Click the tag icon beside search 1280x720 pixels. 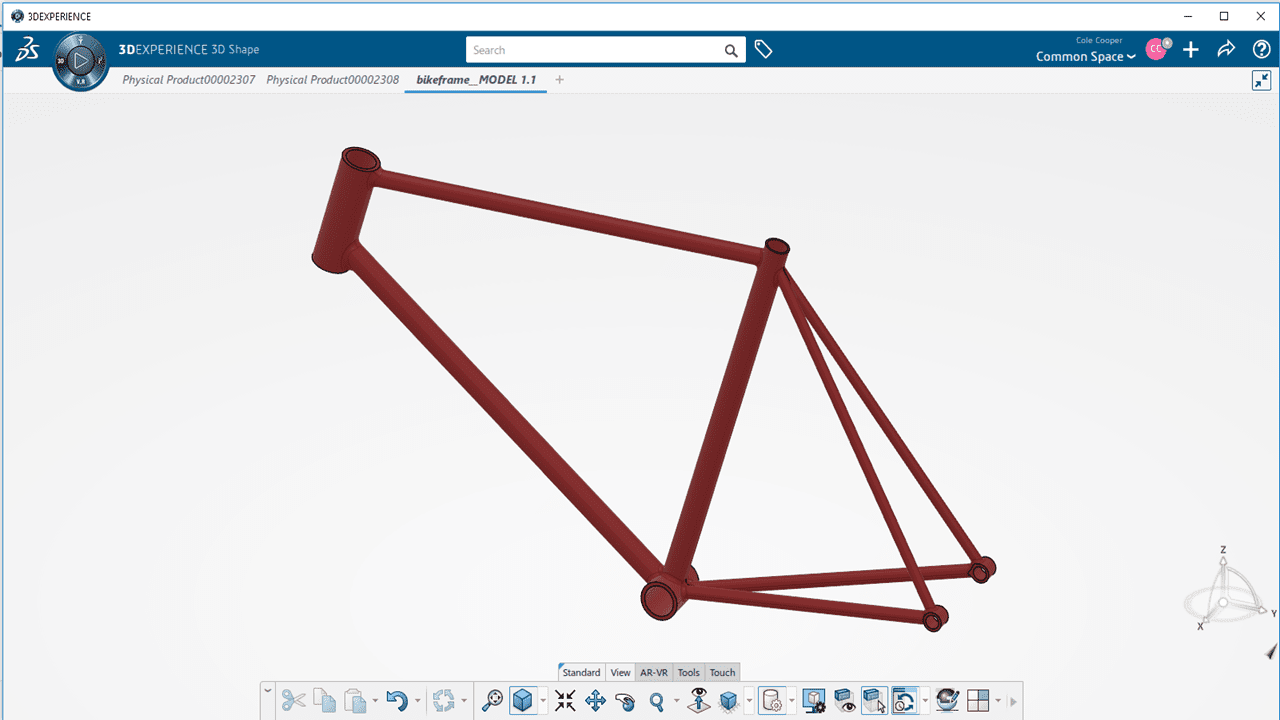(763, 49)
